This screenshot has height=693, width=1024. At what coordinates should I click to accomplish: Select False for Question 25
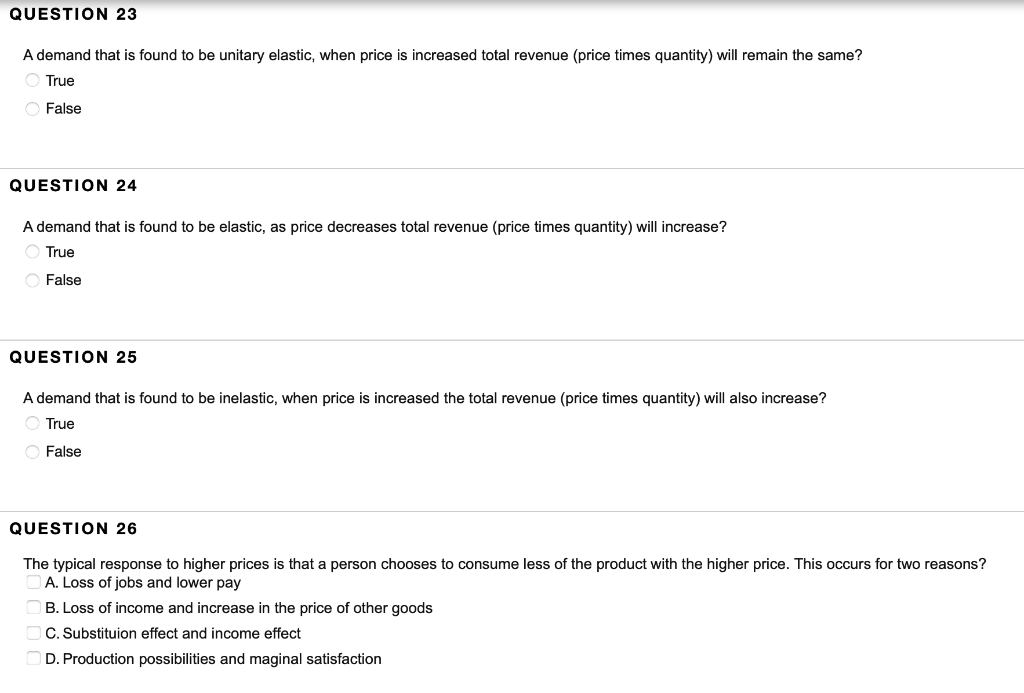tap(32, 451)
